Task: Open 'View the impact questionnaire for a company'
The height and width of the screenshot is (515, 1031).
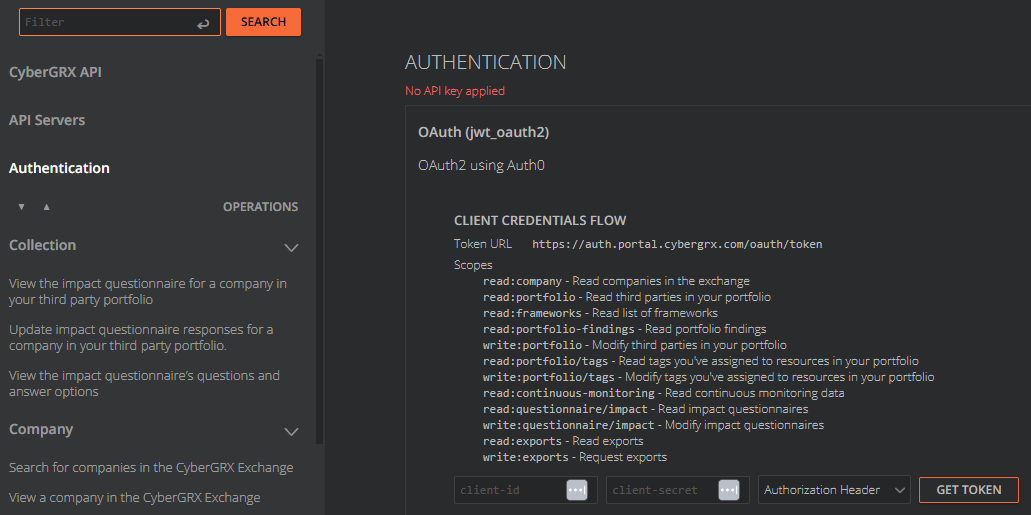Action: 148,292
